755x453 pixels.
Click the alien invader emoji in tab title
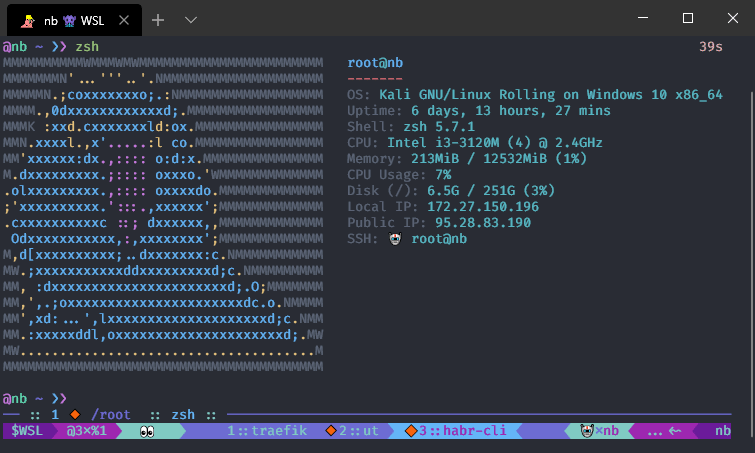tap(69, 21)
